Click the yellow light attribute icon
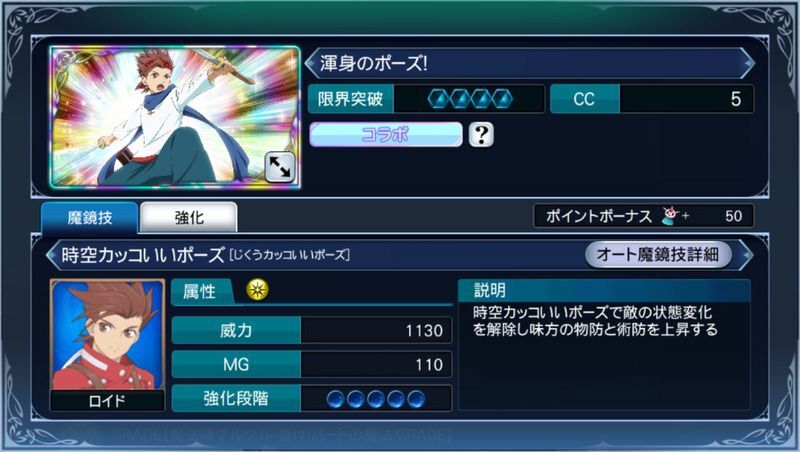The width and height of the screenshot is (800, 452). [x=258, y=290]
